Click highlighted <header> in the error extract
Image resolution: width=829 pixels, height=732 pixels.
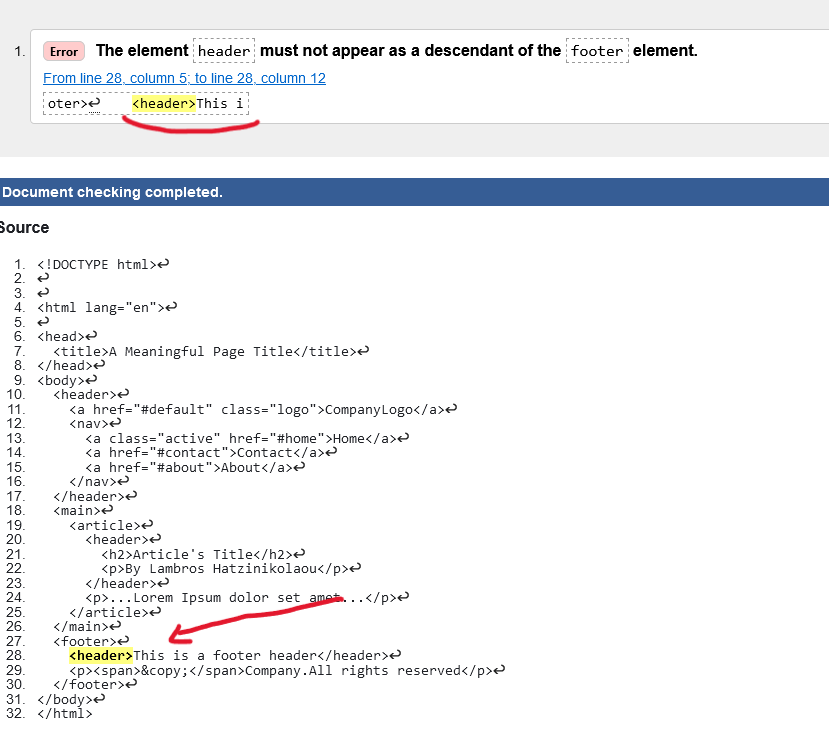point(164,103)
